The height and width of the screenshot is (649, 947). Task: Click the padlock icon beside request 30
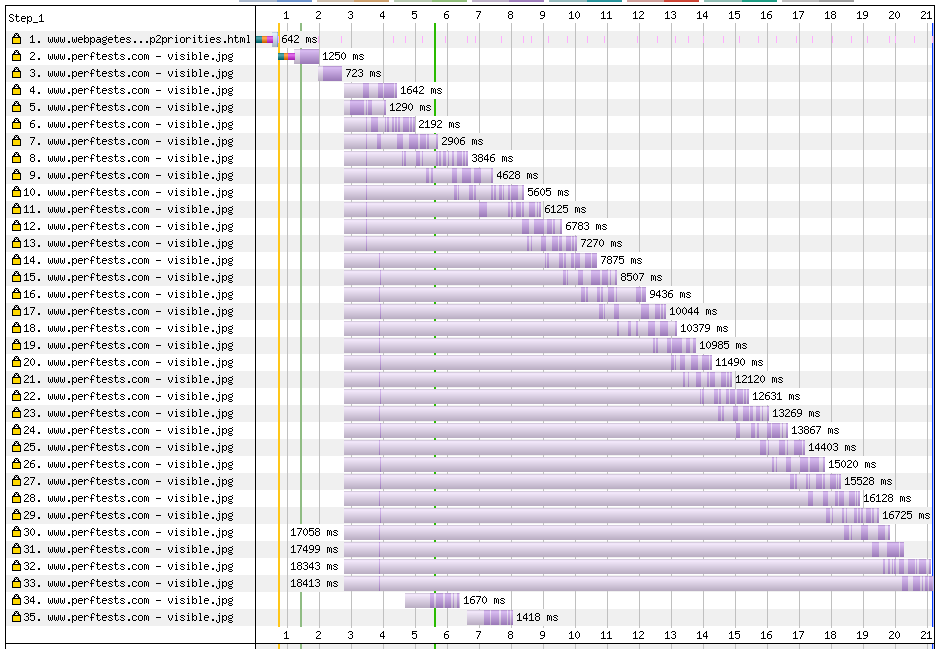(16, 532)
